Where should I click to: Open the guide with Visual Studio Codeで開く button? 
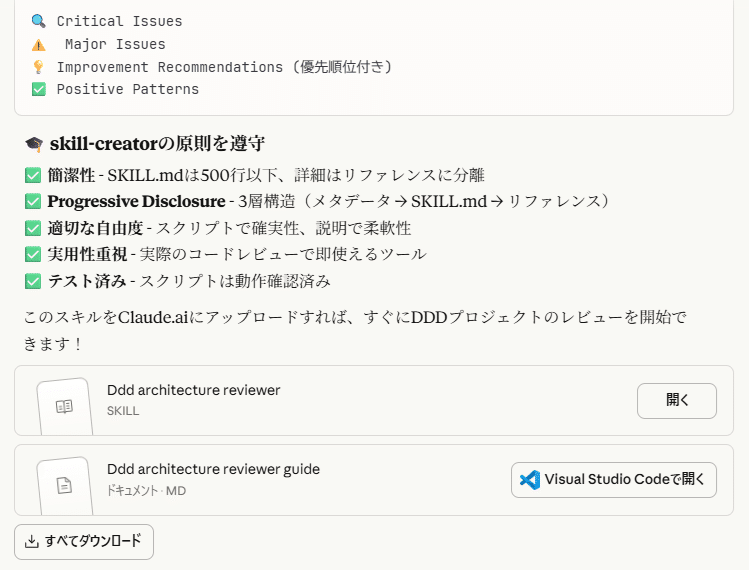(x=614, y=480)
